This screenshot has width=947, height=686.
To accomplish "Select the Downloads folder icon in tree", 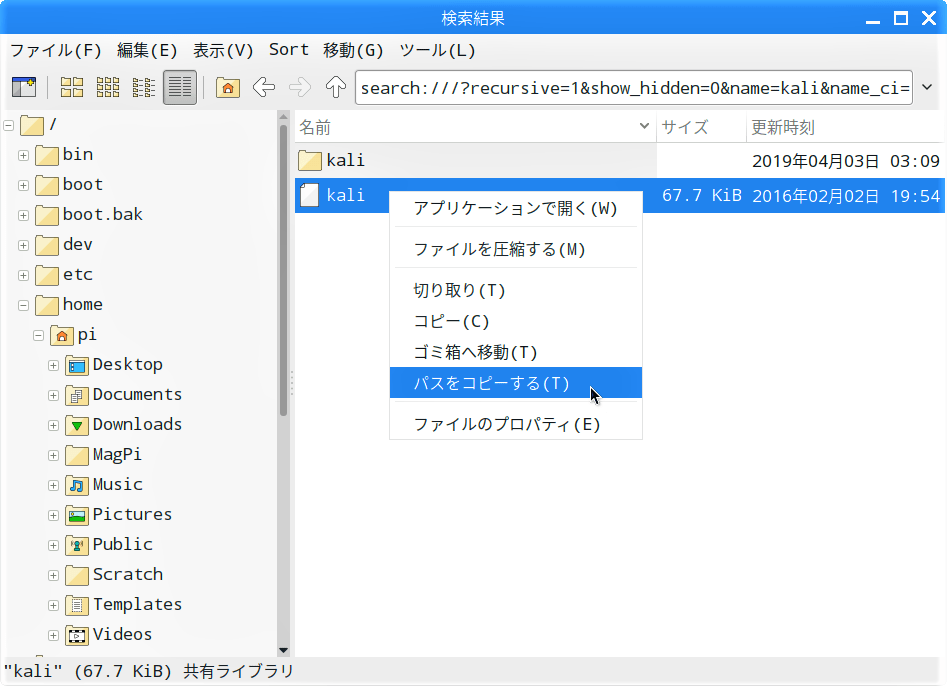I will coord(77,425).
